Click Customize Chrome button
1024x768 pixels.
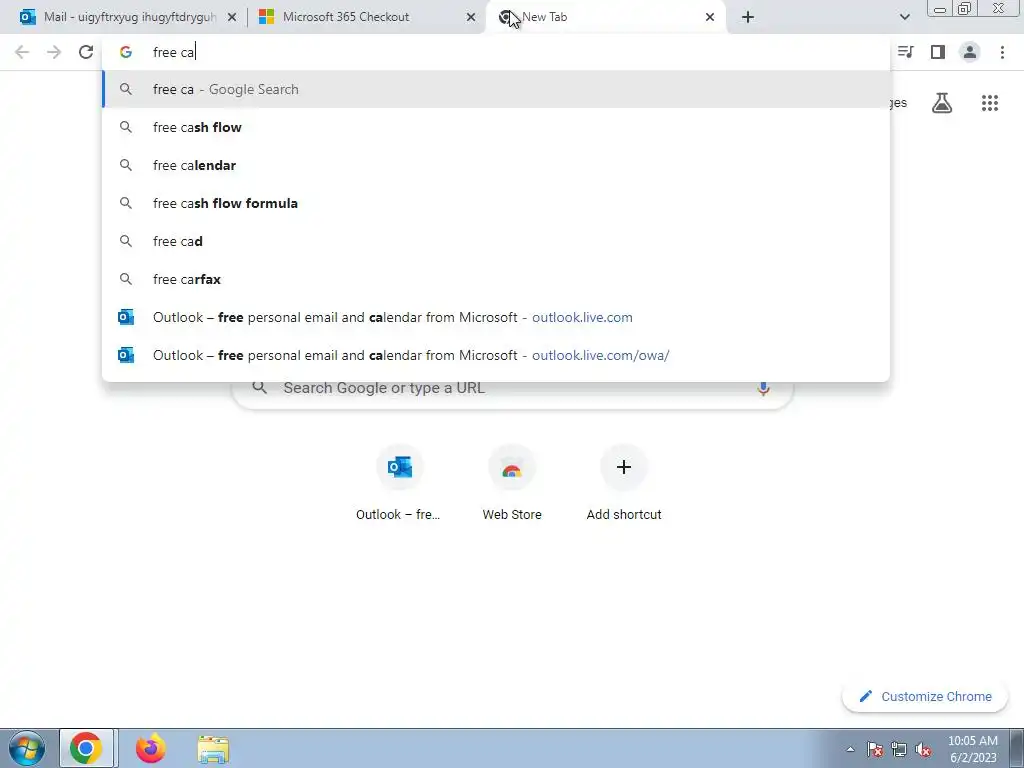925,696
